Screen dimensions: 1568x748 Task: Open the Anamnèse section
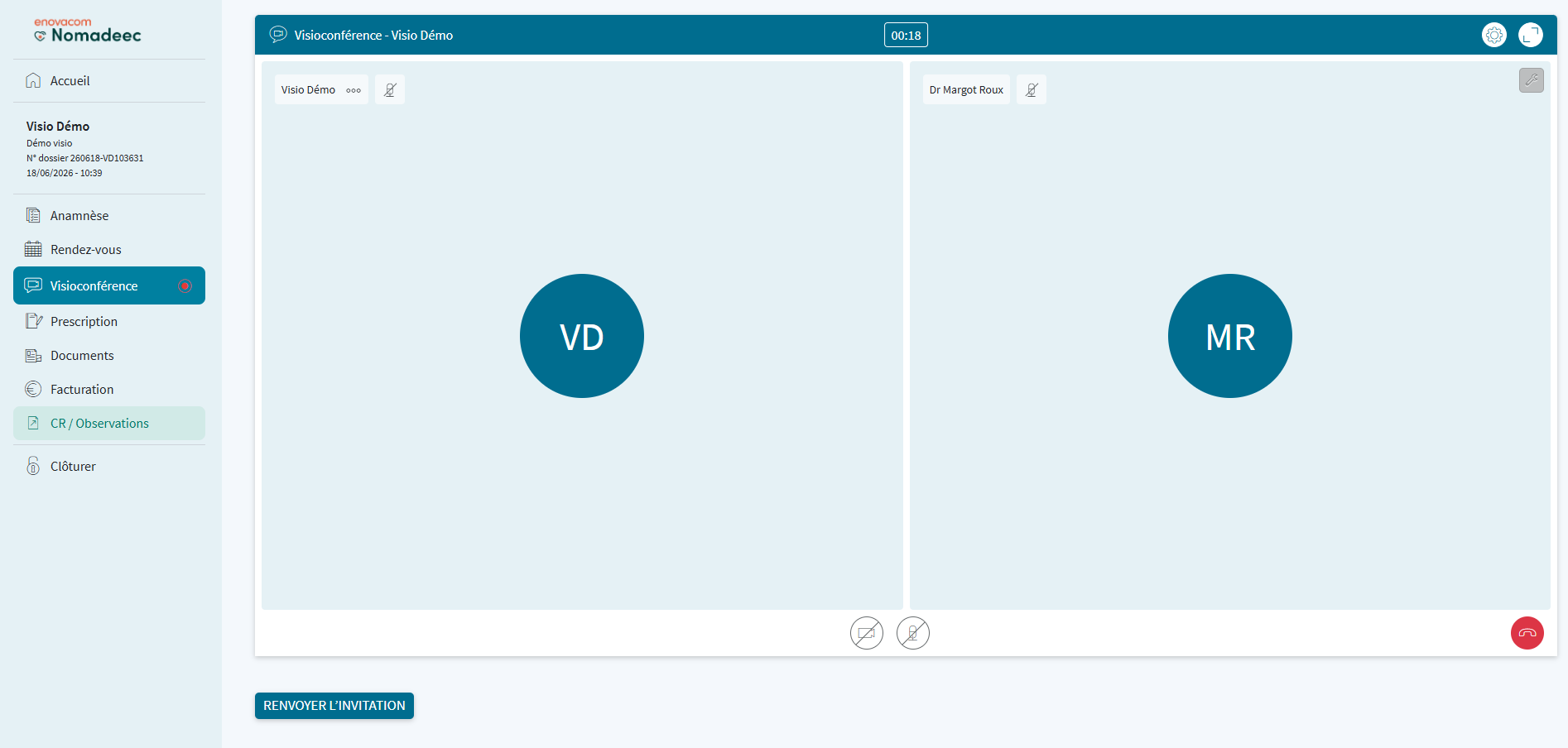tap(109, 215)
